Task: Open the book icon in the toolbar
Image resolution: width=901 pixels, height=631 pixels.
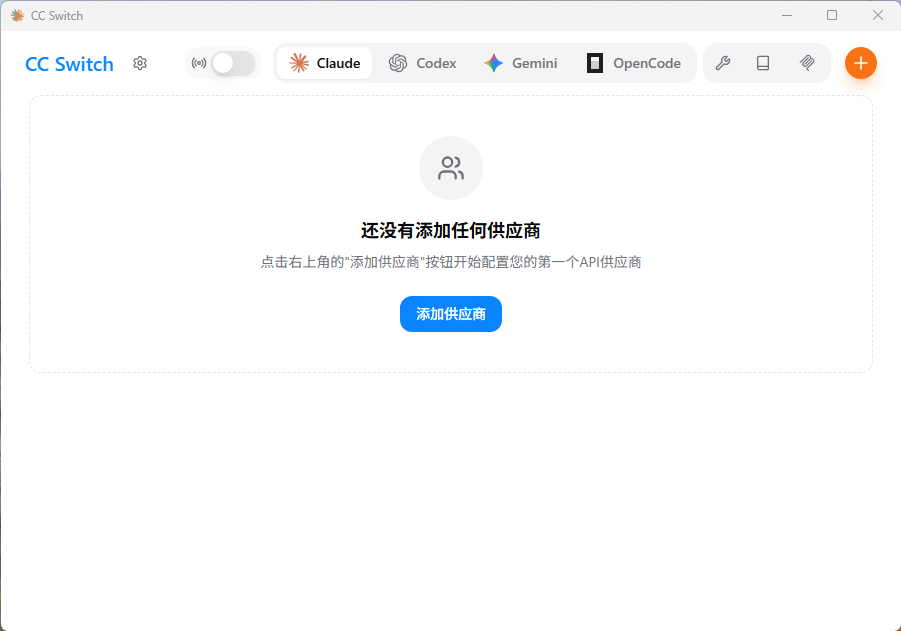Action: 763,63
